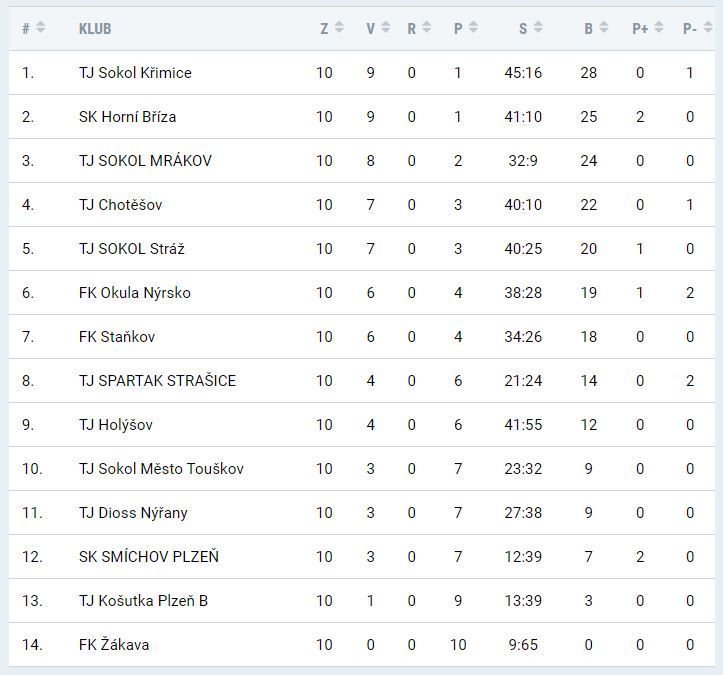Screen dimensions: 723x675
Task: Open FK Okula Nýrsko team page
Action: click(x=134, y=293)
